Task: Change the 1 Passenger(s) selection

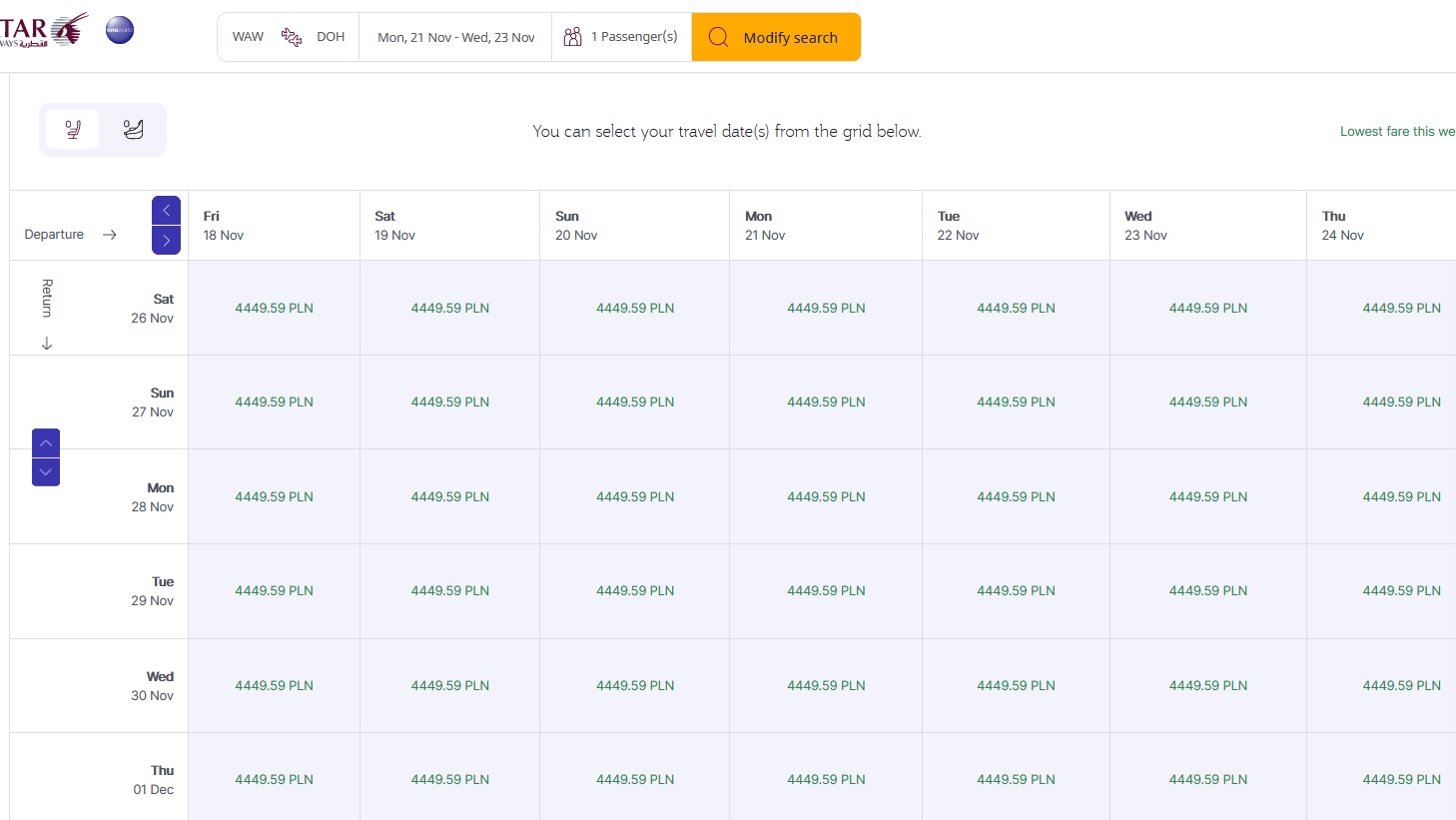Action: 621,37
